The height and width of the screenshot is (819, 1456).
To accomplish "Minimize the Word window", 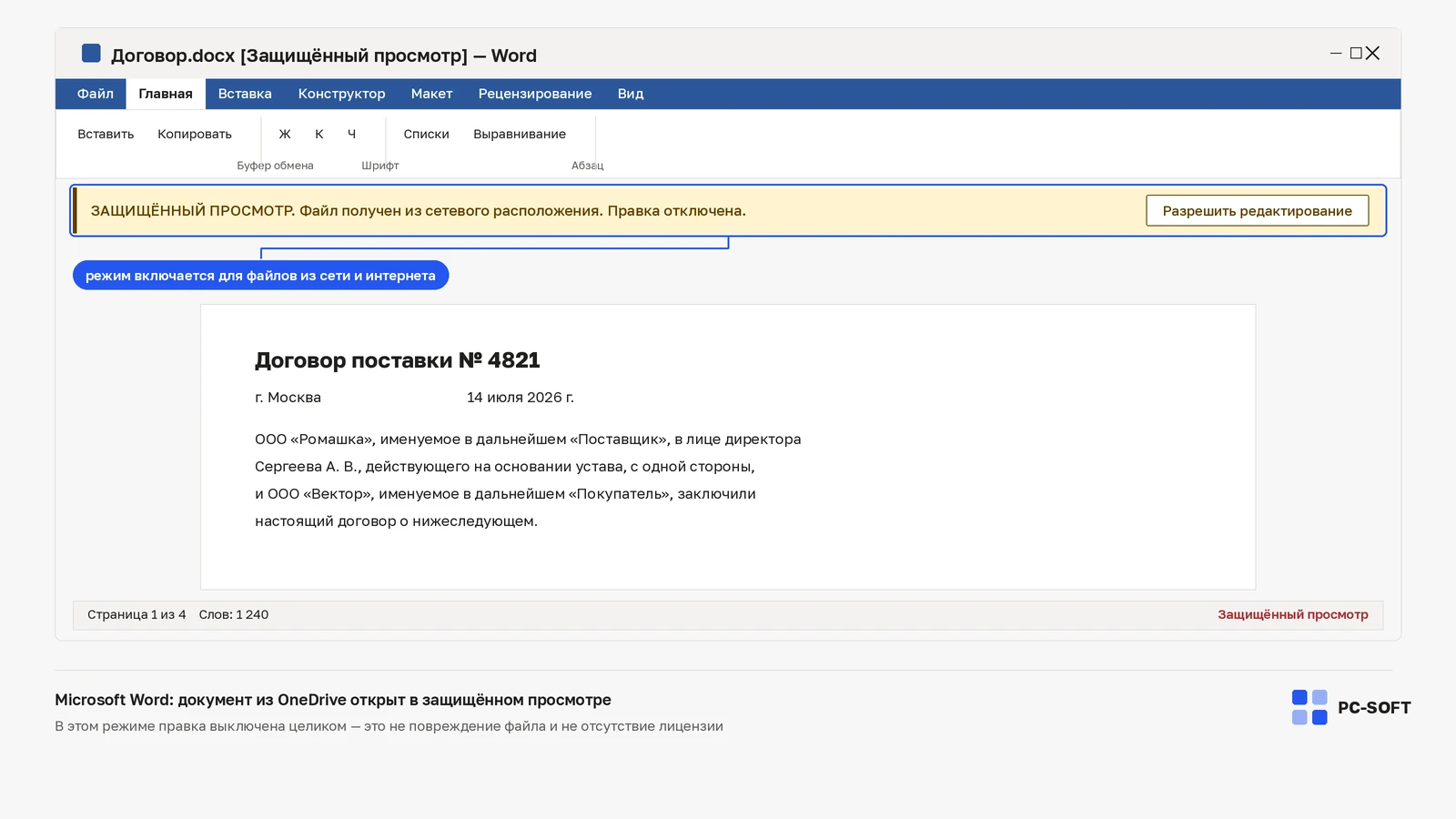I will (1336, 54).
